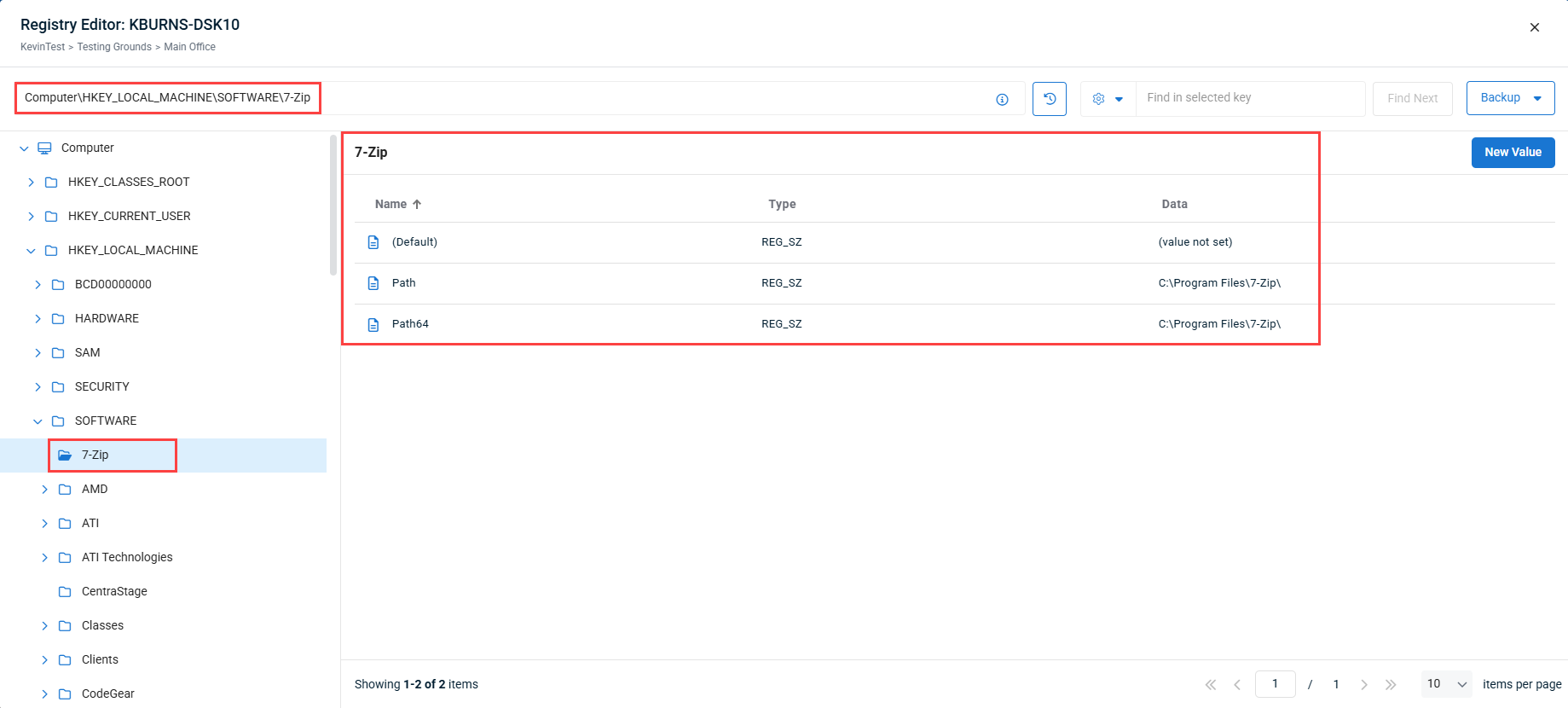Open the search settings gear dropdown
The image size is (1568, 708).
[x=1108, y=99]
